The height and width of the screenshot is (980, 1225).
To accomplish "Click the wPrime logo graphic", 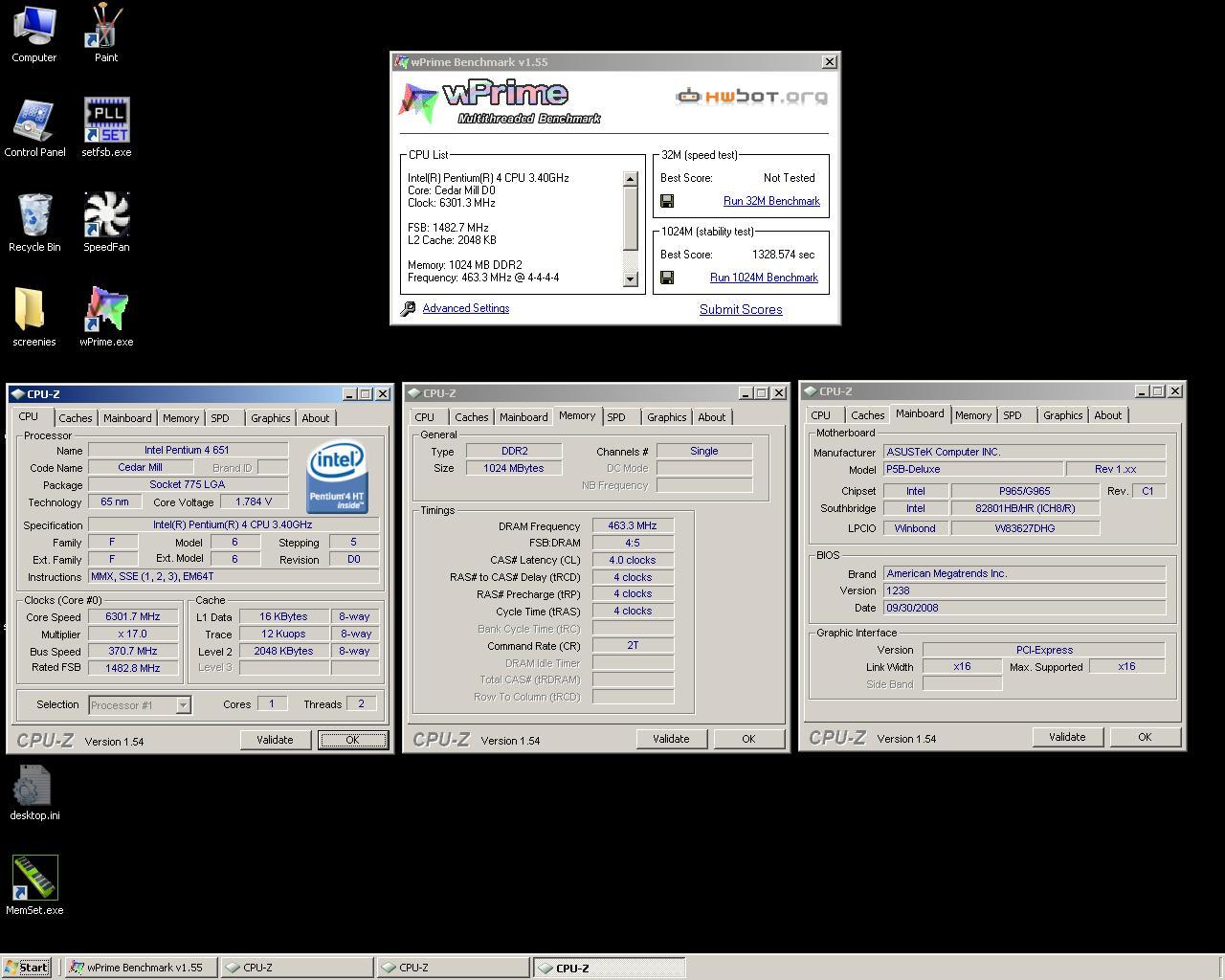I will [x=501, y=101].
